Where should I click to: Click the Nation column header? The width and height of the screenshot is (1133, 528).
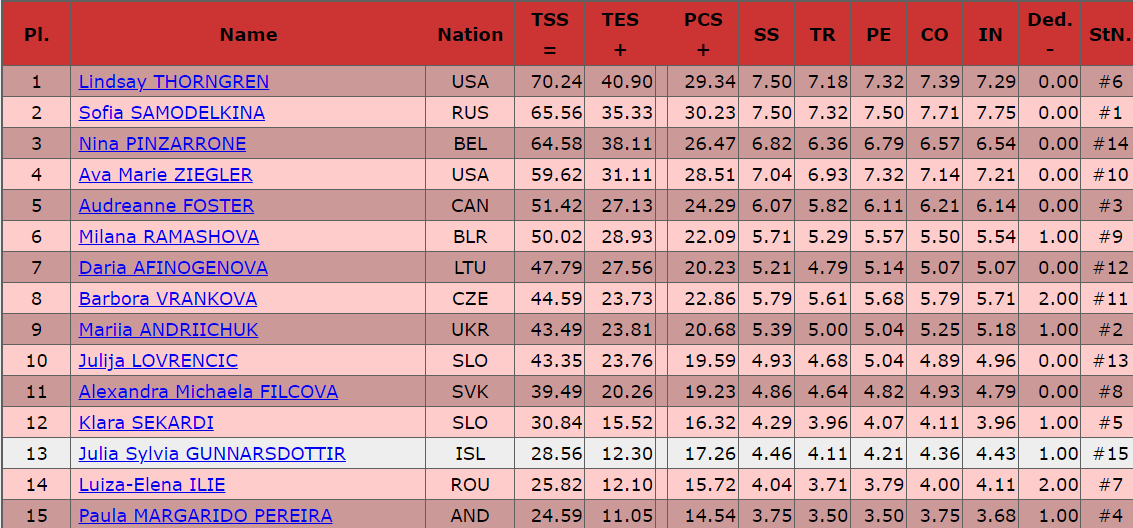tap(470, 34)
